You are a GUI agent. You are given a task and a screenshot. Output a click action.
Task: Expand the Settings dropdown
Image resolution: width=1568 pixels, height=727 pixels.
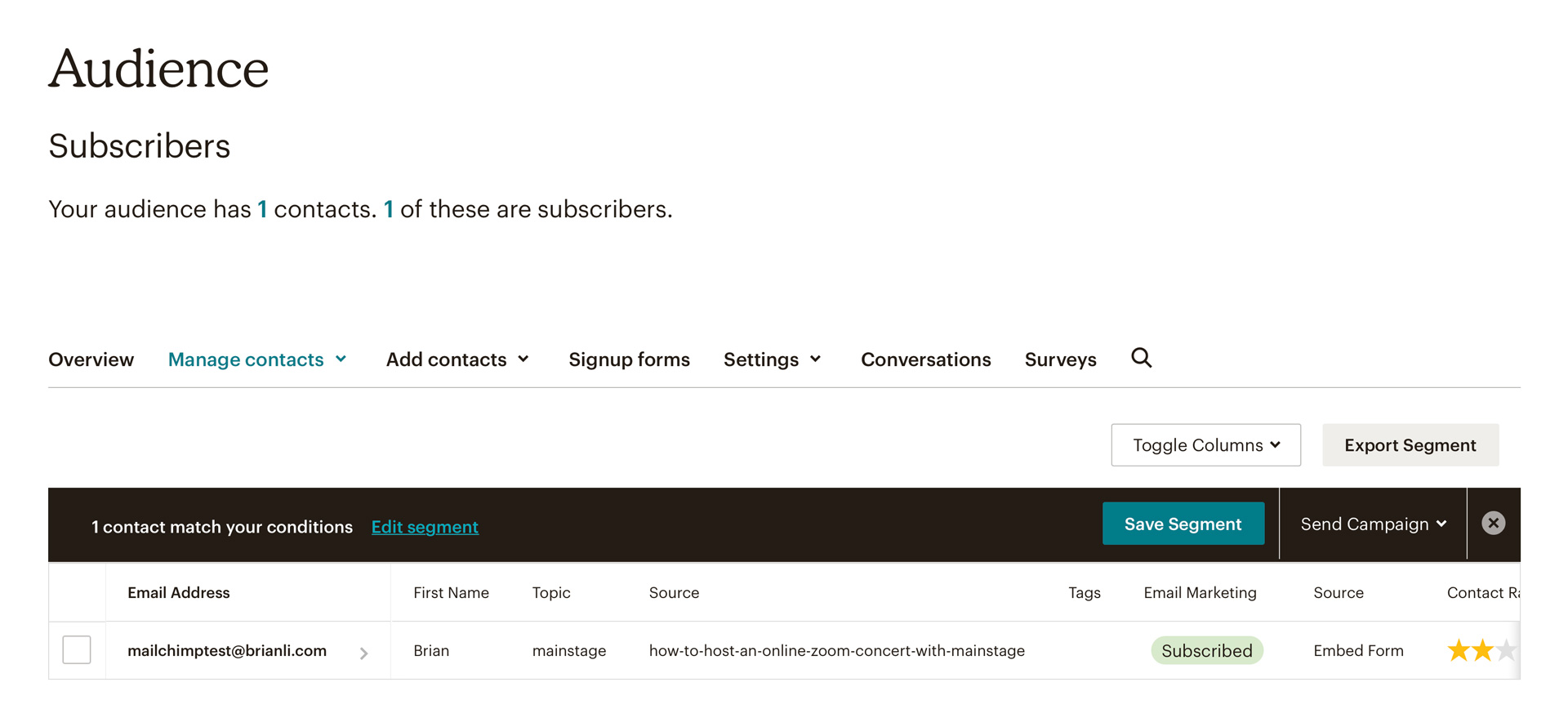click(x=772, y=359)
